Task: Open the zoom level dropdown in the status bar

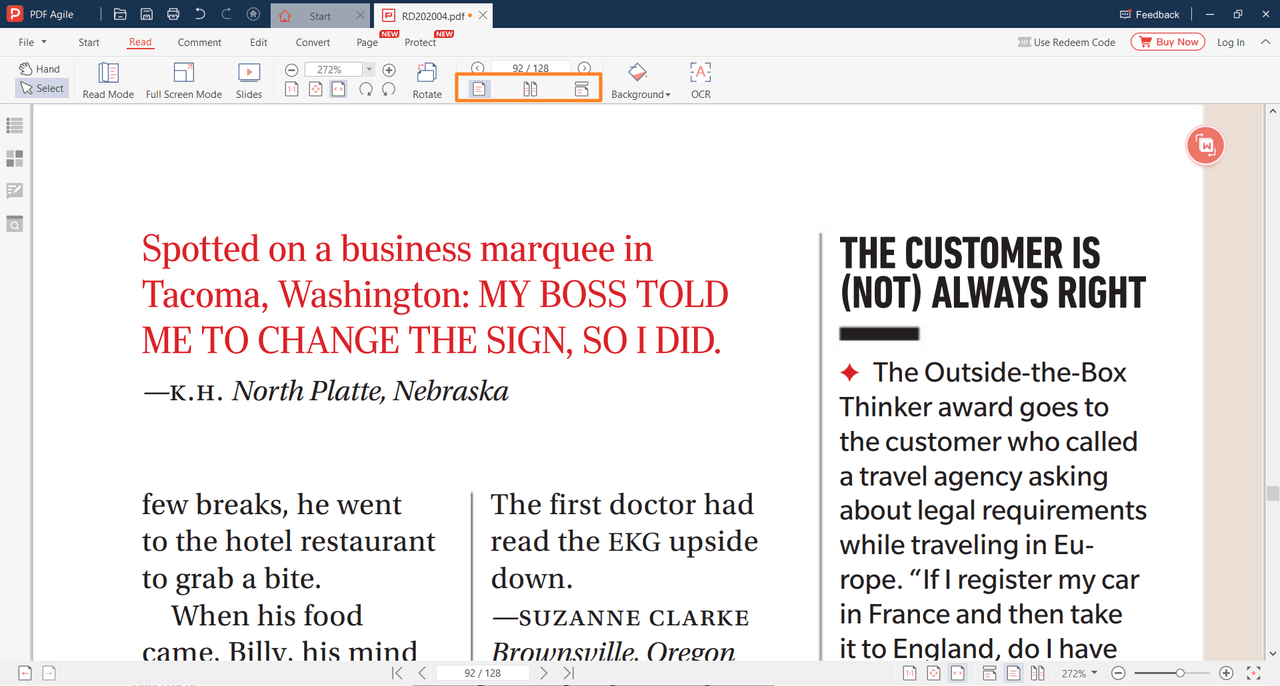Action: pos(1092,673)
